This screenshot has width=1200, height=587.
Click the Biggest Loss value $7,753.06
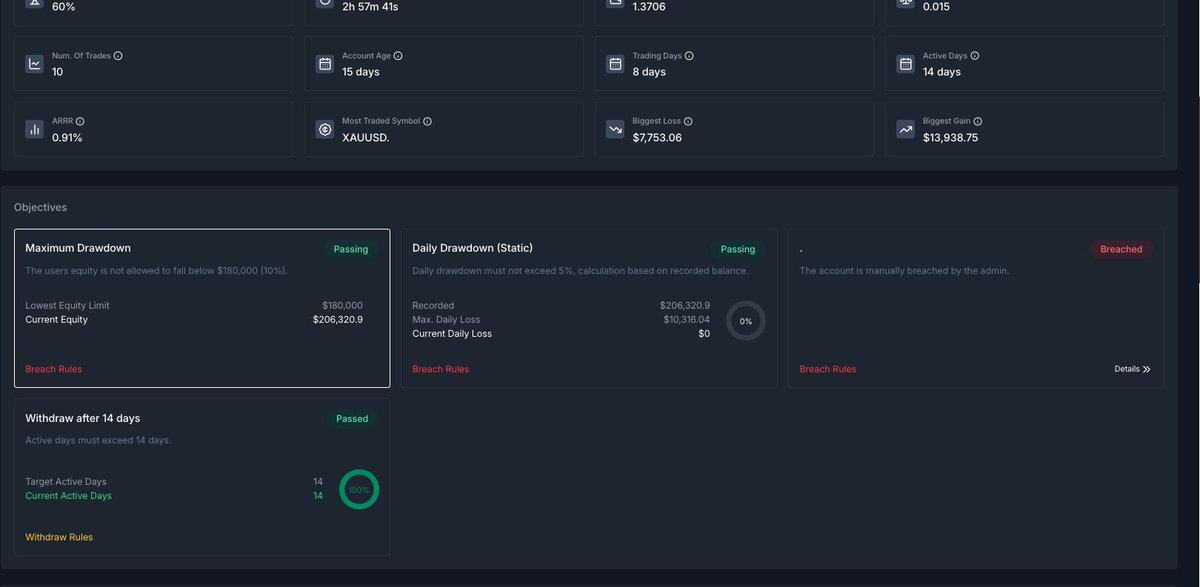(657, 138)
